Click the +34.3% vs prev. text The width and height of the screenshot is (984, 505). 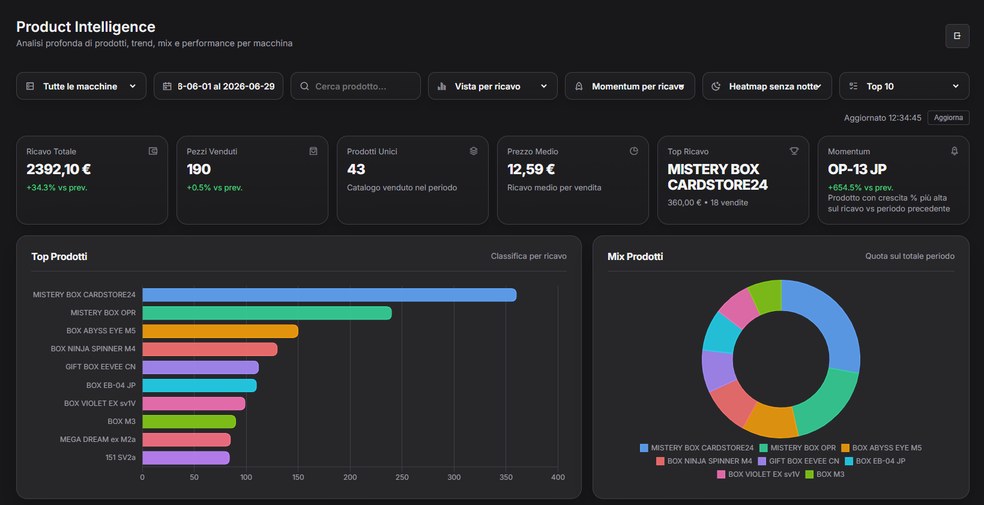(56, 188)
